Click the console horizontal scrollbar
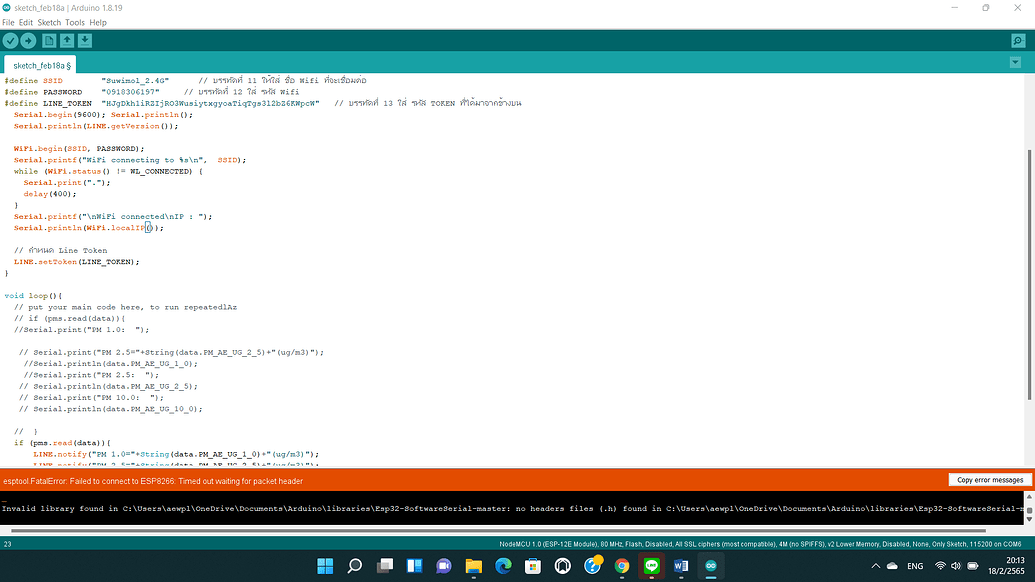The height and width of the screenshot is (582, 1035). click(x=498, y=531)
